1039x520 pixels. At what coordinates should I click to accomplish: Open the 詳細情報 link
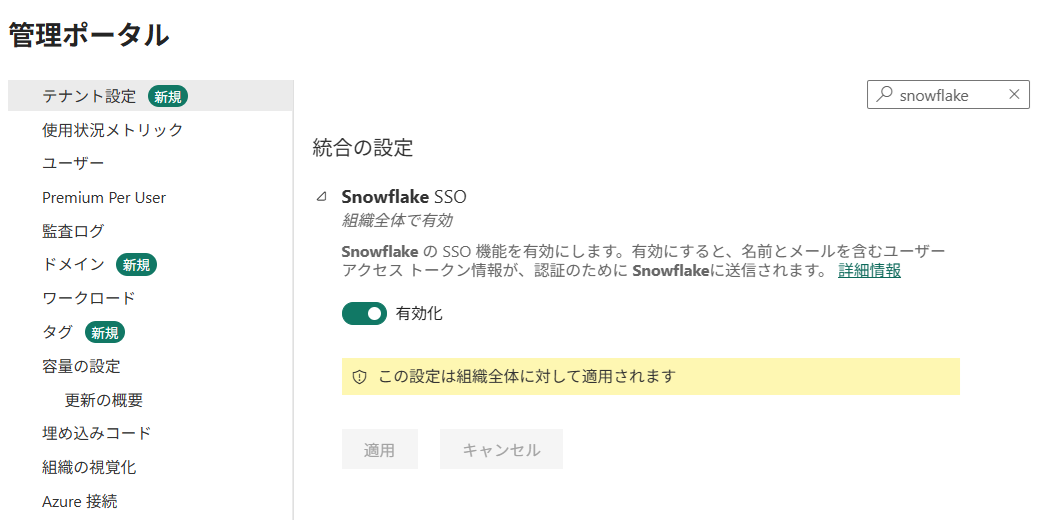tap(869, 270)
